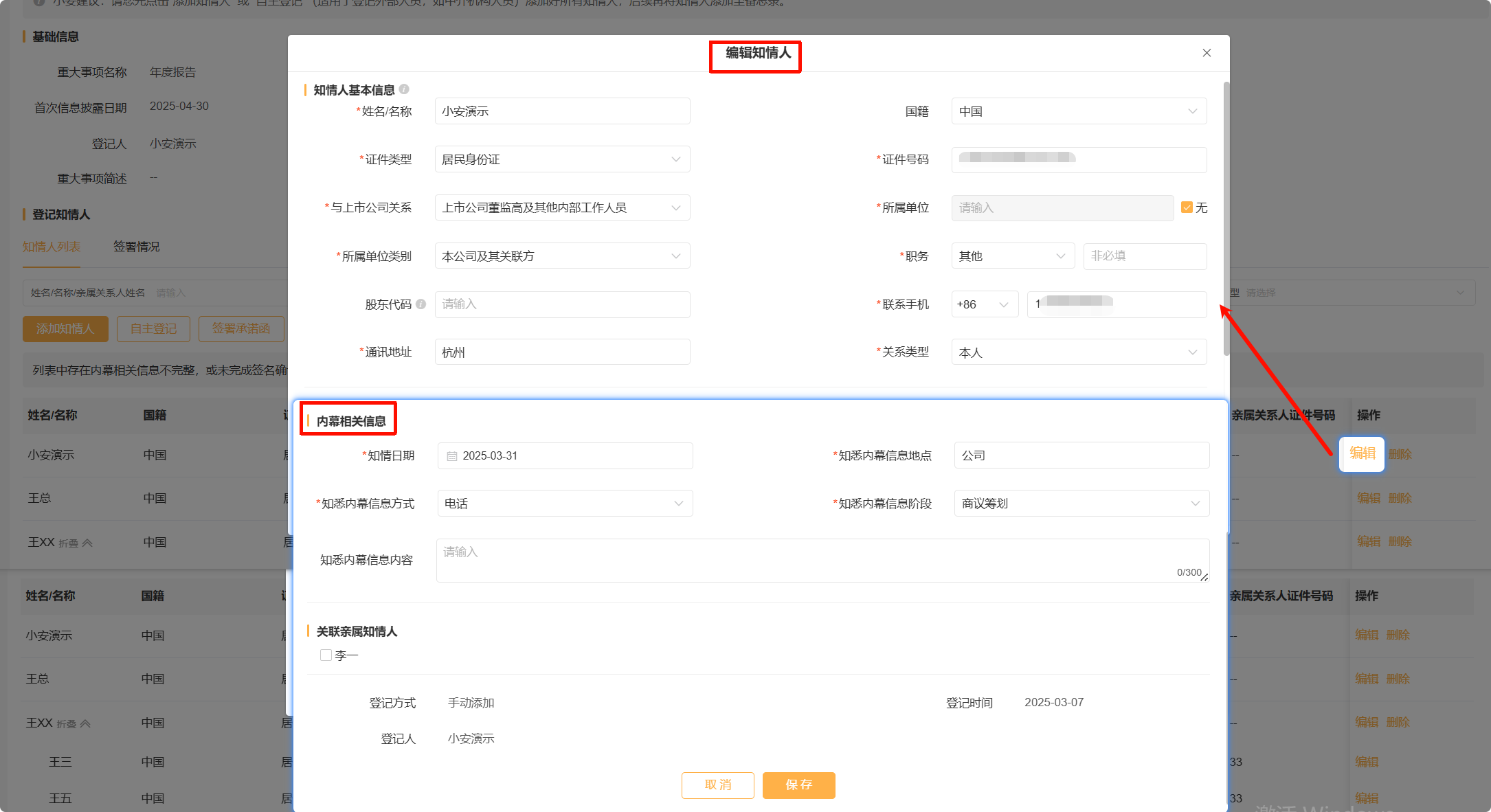Click info icon beside 知情人基本信息 heading

(404, 89)
